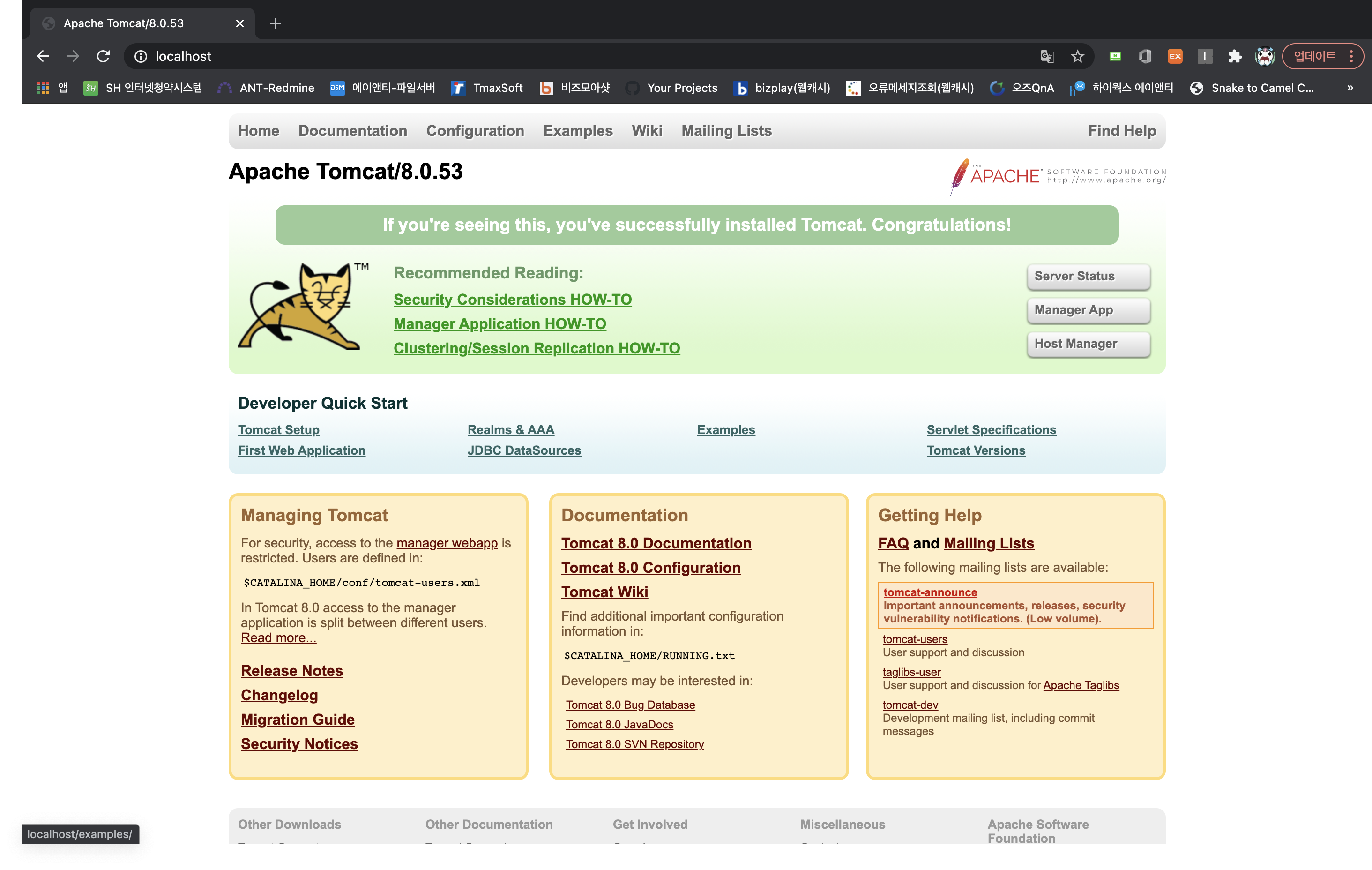1372x870 pixels.
Task: Bookmark this page with the star icon
Action: point(1077,56)
